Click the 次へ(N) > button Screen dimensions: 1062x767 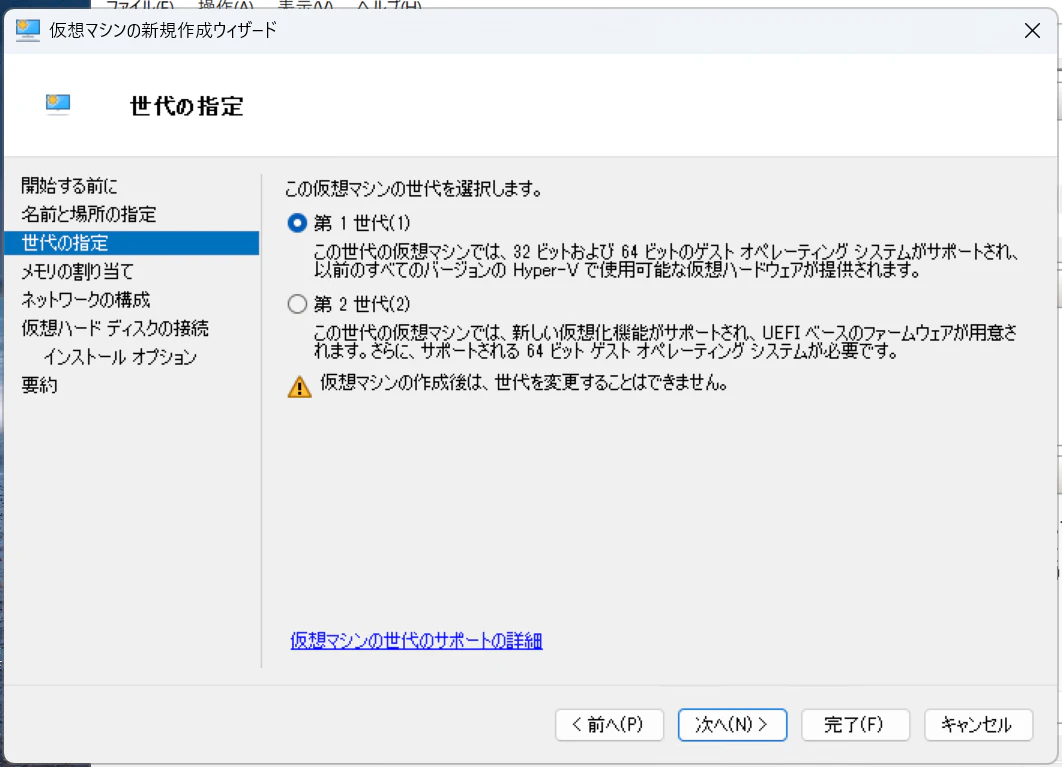(x=732, y=724)
